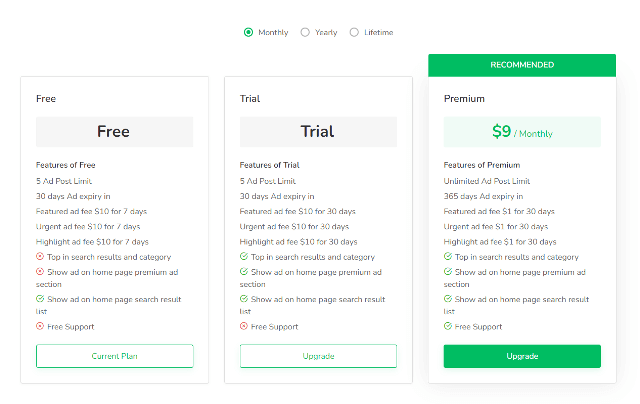Click the $9 / Monthly price box

coord(522,132)
